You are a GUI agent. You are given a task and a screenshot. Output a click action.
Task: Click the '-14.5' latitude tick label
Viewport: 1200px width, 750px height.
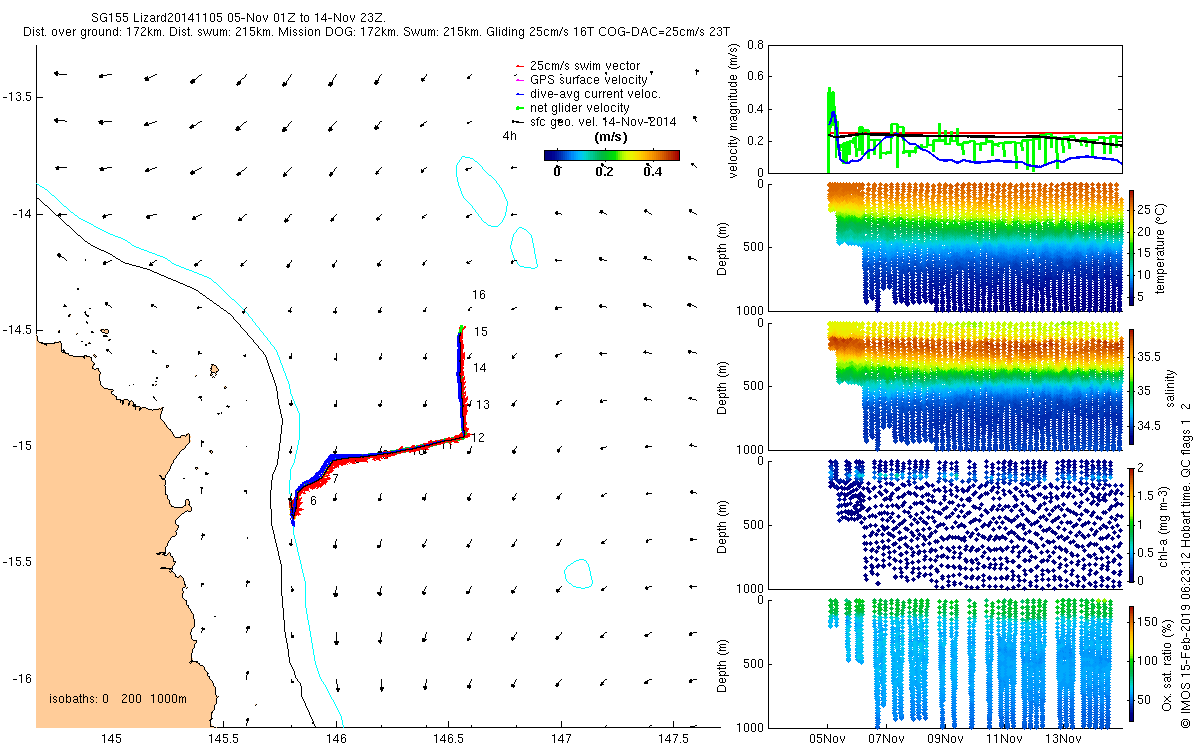[x=17, y=330]
